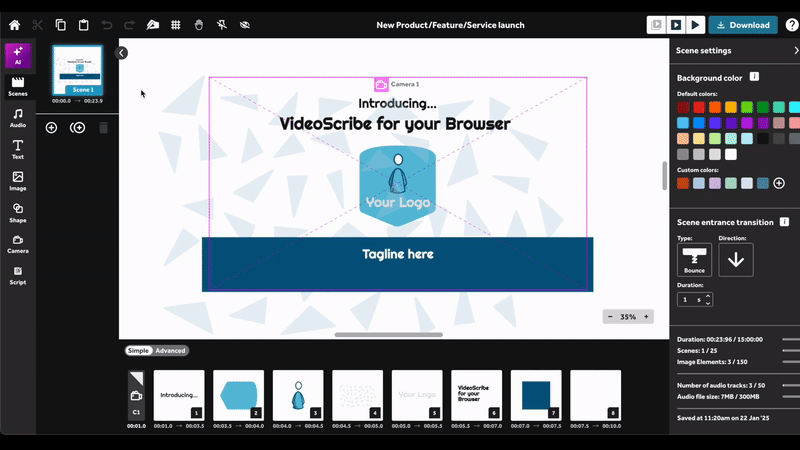Viewport: 800px width, 450px height.
Task: Decrease the transition duration
Action: tap(708, 303)
